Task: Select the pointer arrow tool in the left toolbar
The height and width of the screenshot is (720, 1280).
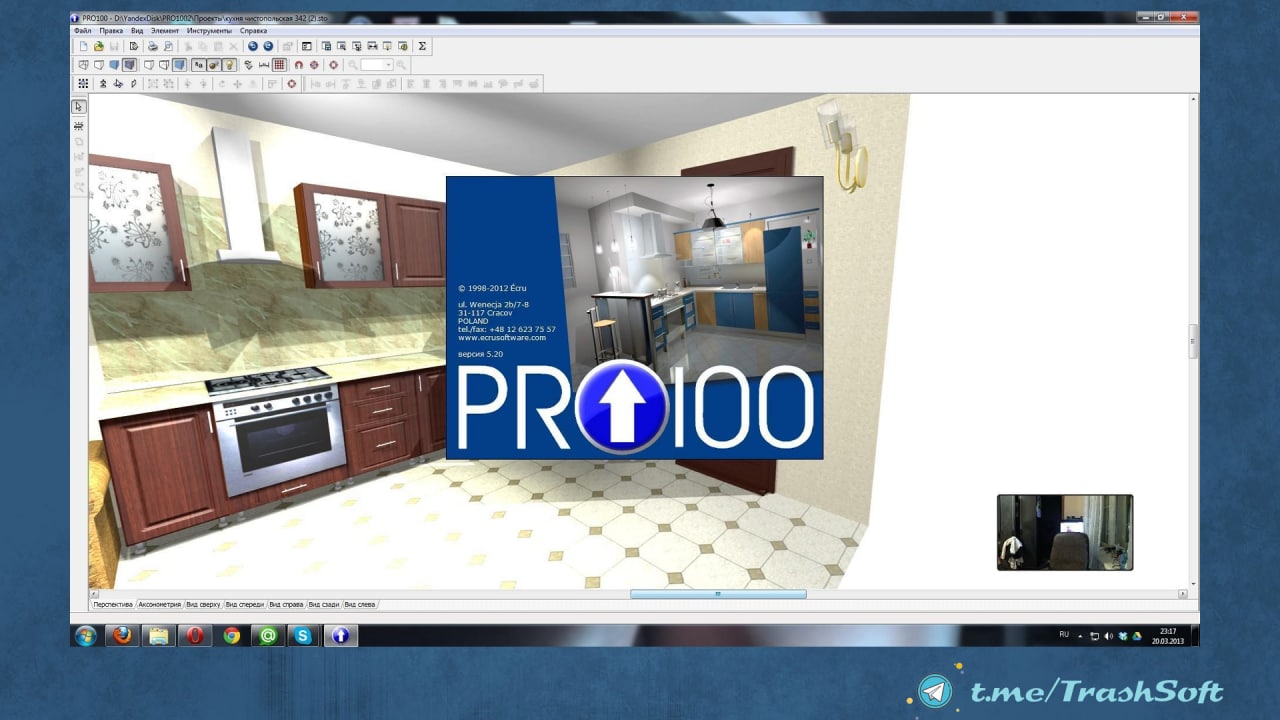Action: (x=79, y=107)
